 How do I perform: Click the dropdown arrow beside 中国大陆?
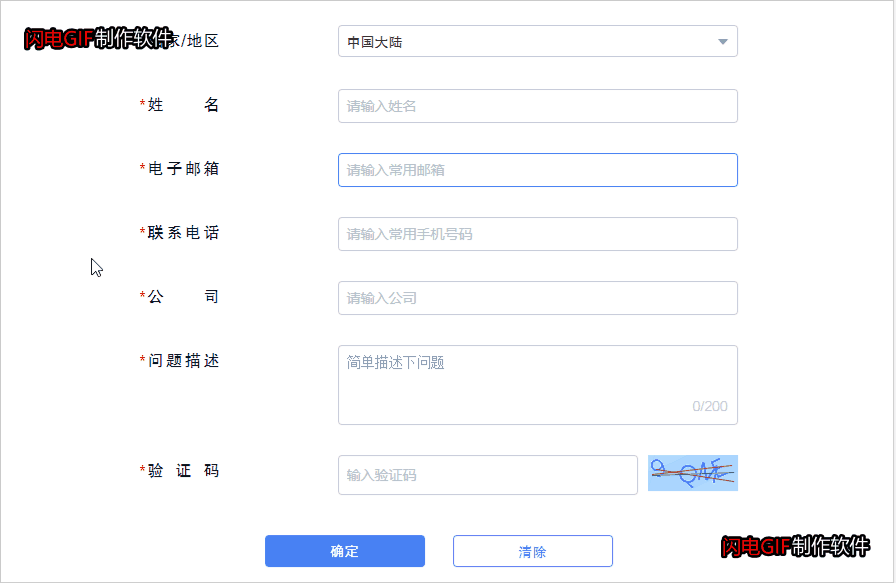pos(722,41)
